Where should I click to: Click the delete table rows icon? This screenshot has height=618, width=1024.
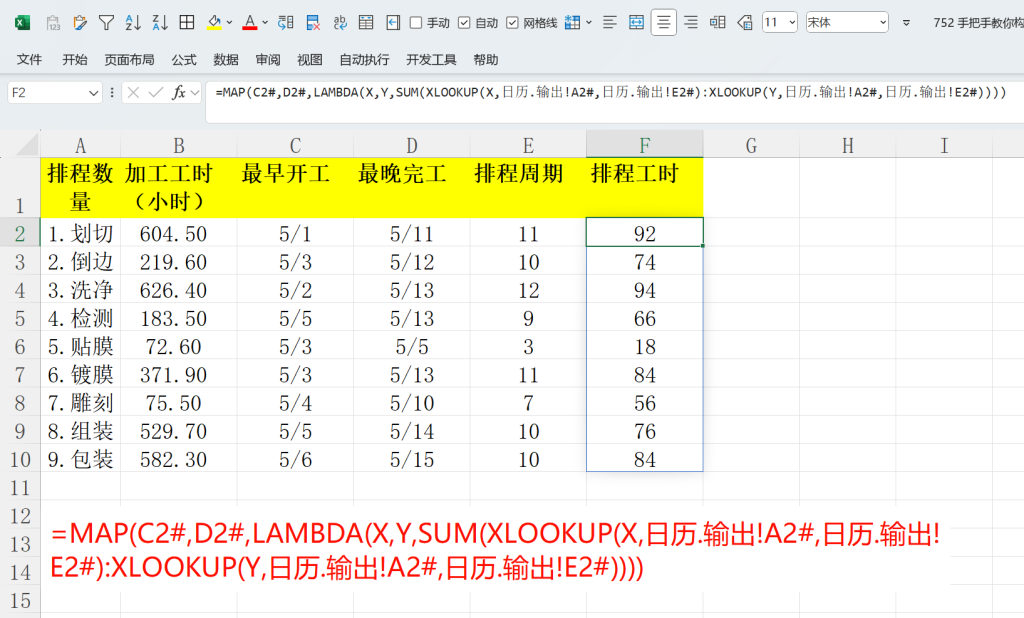313,23
